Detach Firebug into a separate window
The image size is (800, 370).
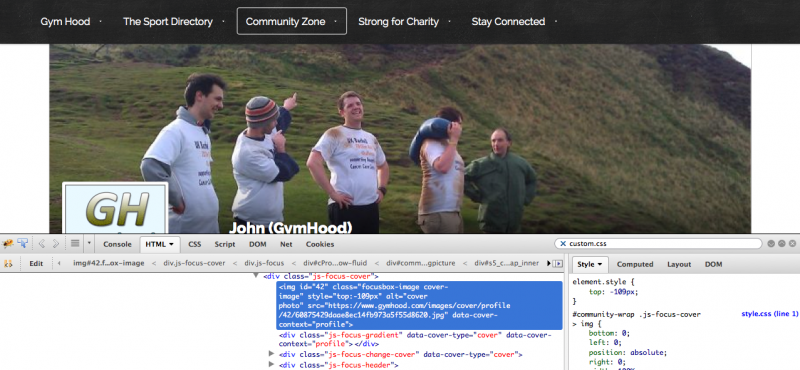click(782, 244)
